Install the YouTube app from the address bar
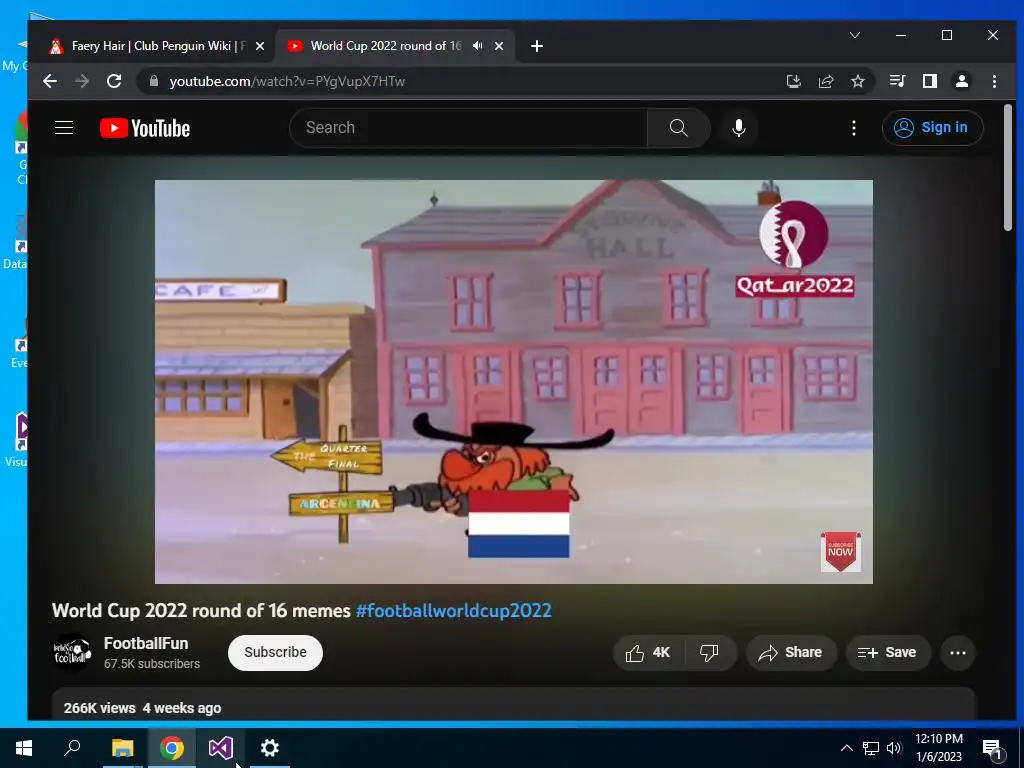Screen dimensions: 1024x768 793,81
